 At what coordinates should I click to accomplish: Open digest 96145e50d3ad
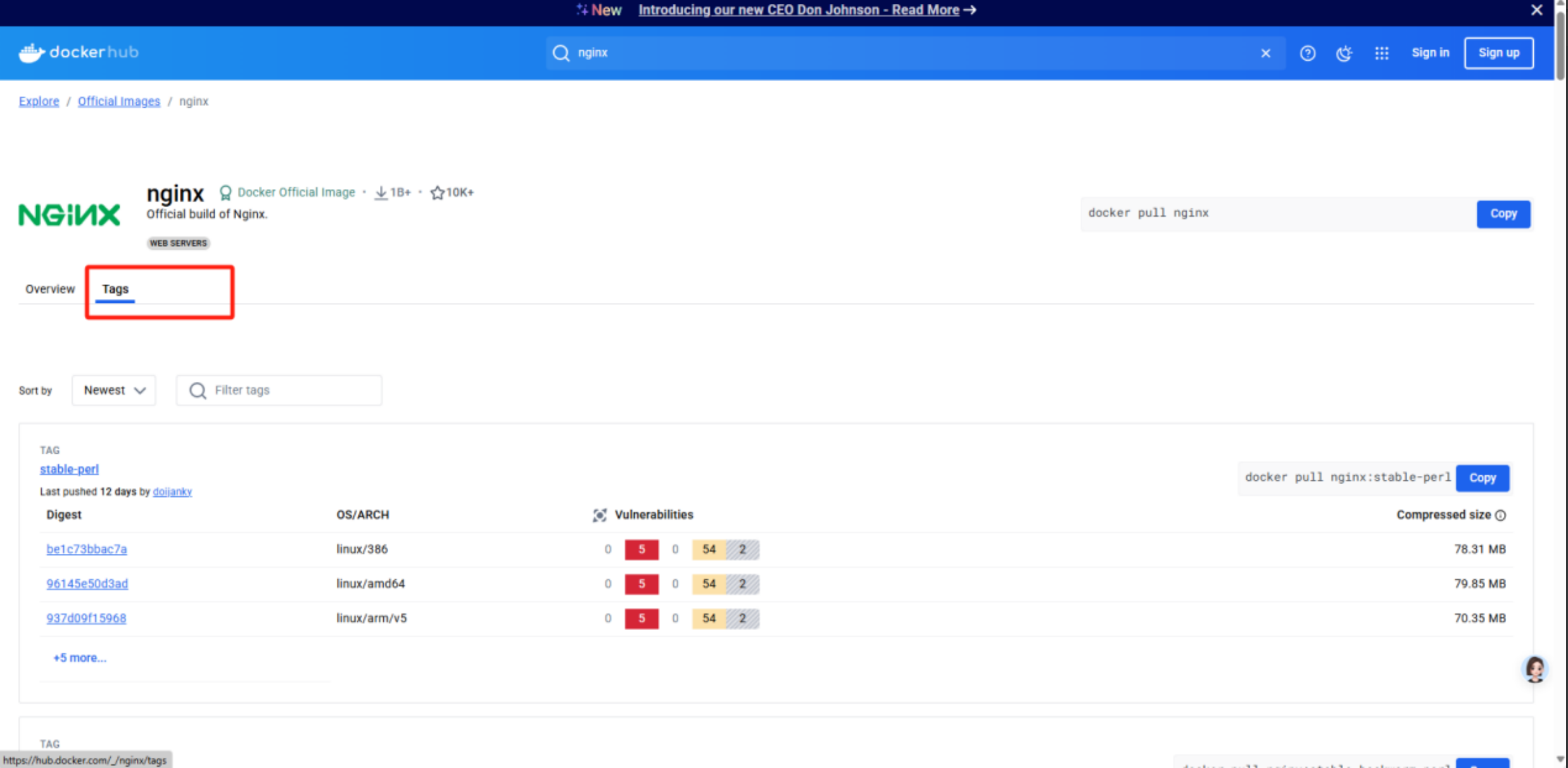pos(87,584)
